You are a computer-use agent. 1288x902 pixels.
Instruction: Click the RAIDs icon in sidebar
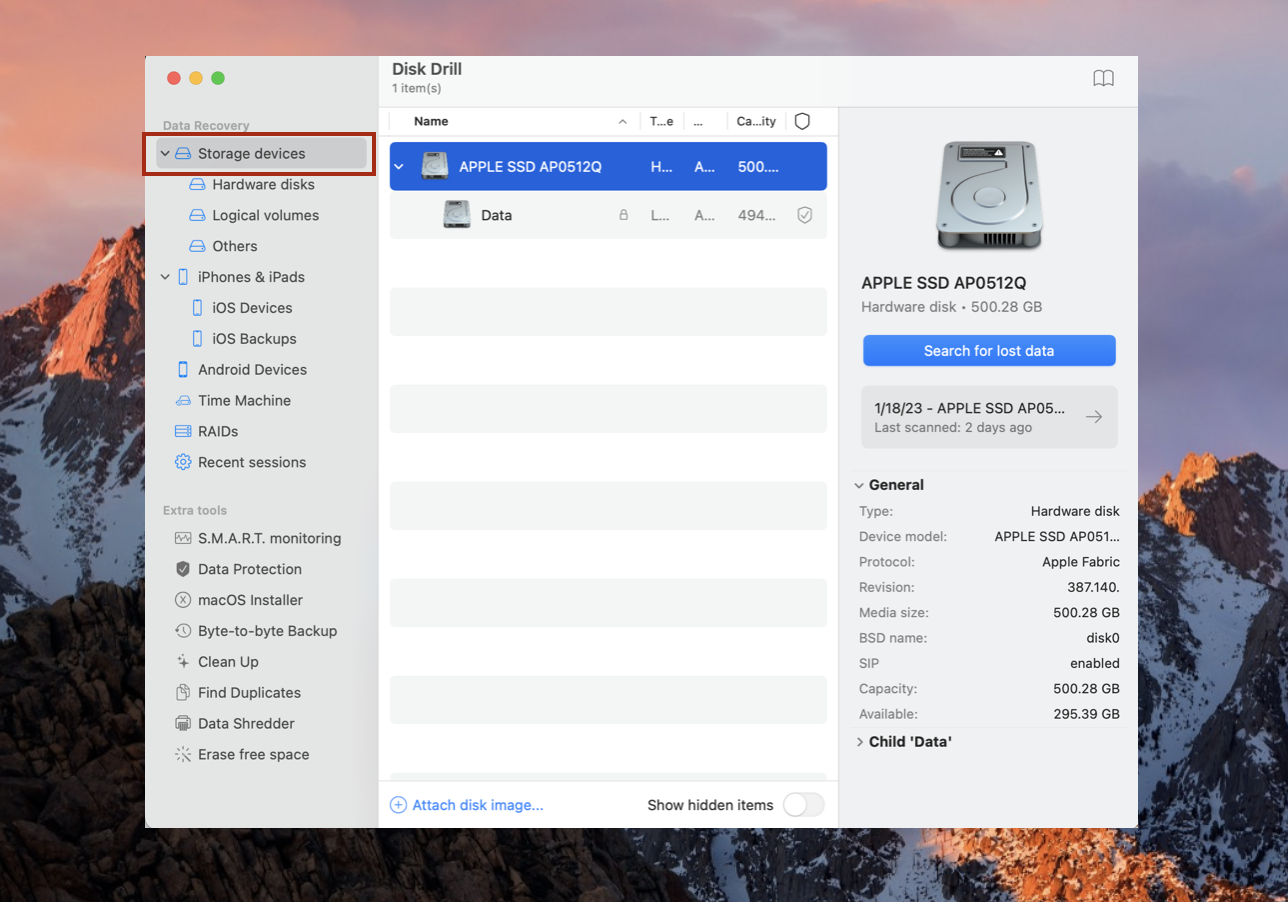coord(183,432)
